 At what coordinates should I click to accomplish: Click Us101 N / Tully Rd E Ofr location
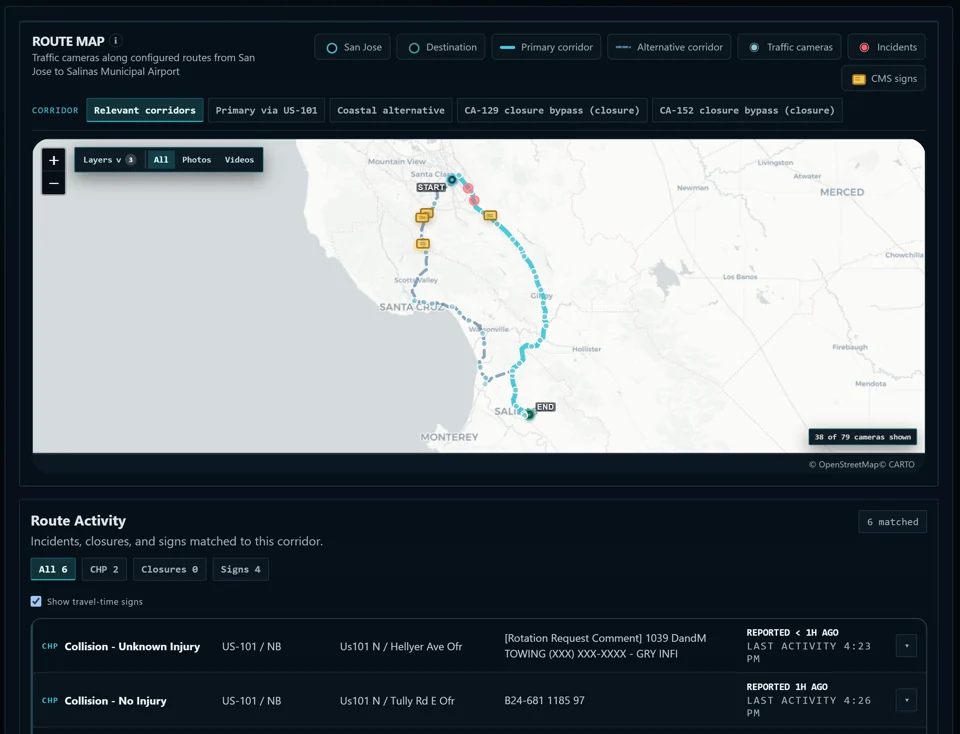tap(397, 701)
